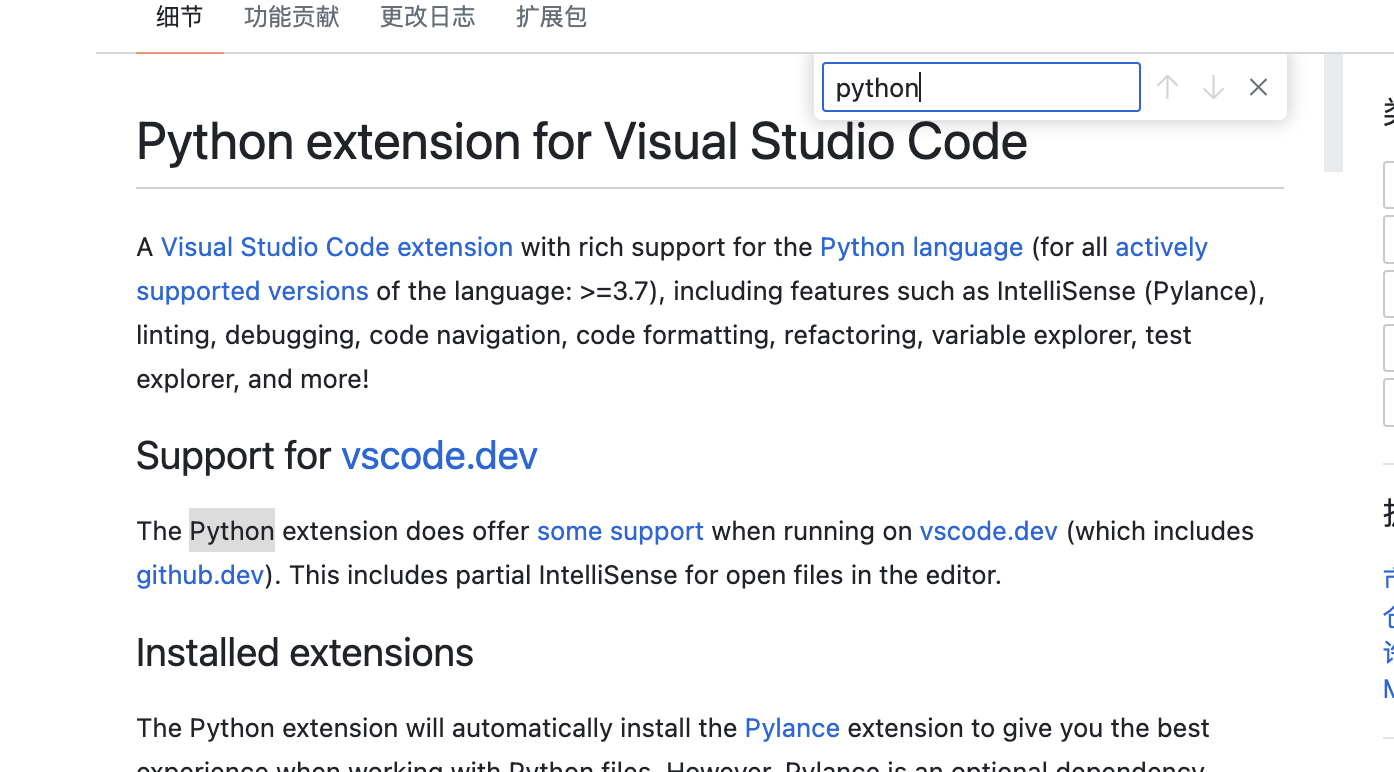Click the 'actively supported versions' link
The width and height of the screenshot is (1394, 772).
pos(1161,247)
